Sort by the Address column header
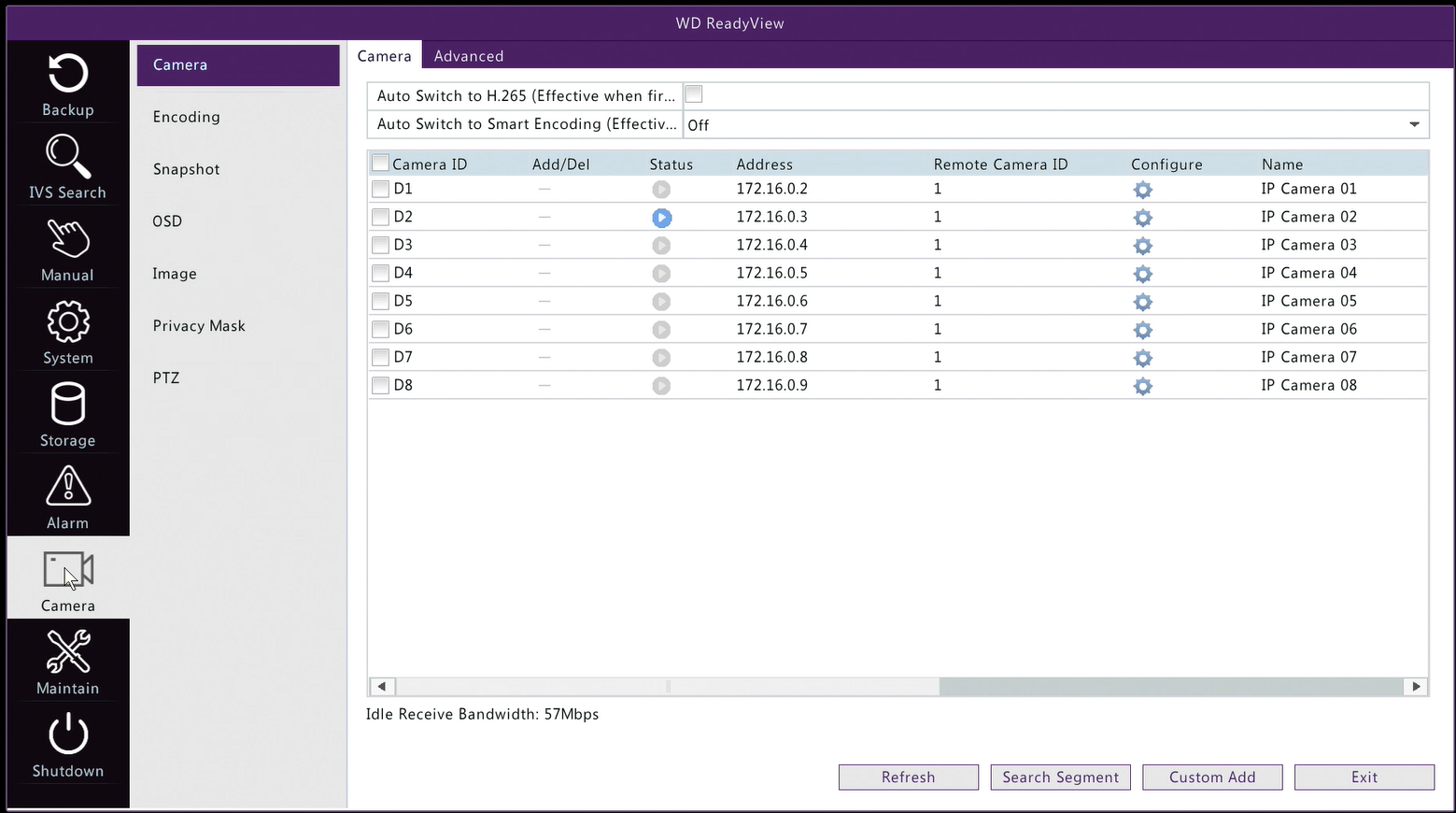The height and width of the screenshot is (813, 1456). [x=764, y=164]
